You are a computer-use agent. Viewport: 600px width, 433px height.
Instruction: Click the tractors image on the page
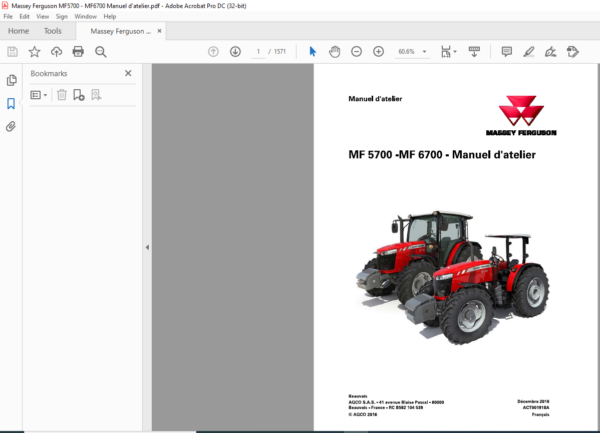(x=453, y=277)
